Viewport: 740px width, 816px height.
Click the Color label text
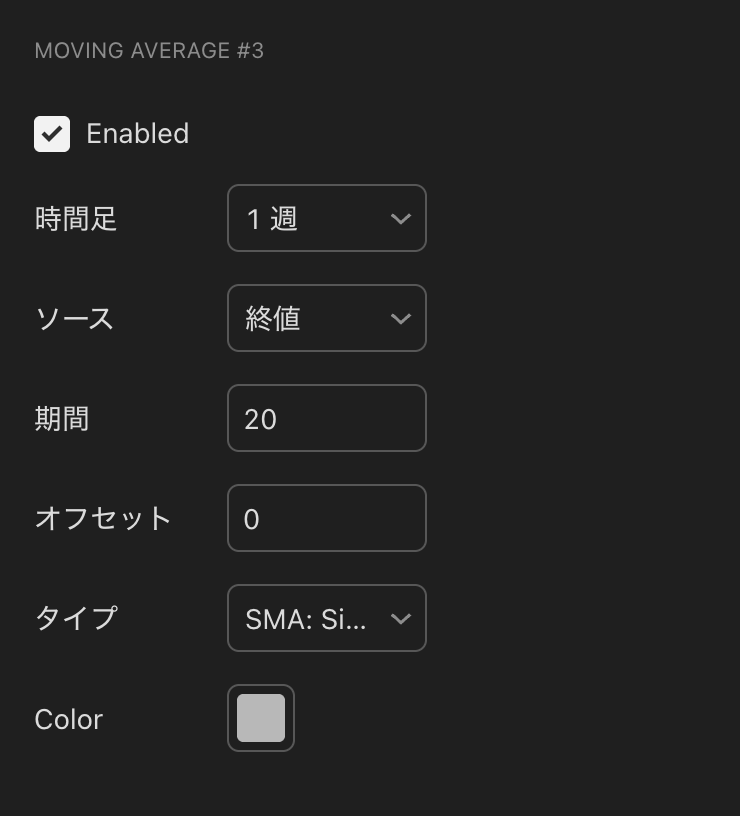click(x=69, y=720)
